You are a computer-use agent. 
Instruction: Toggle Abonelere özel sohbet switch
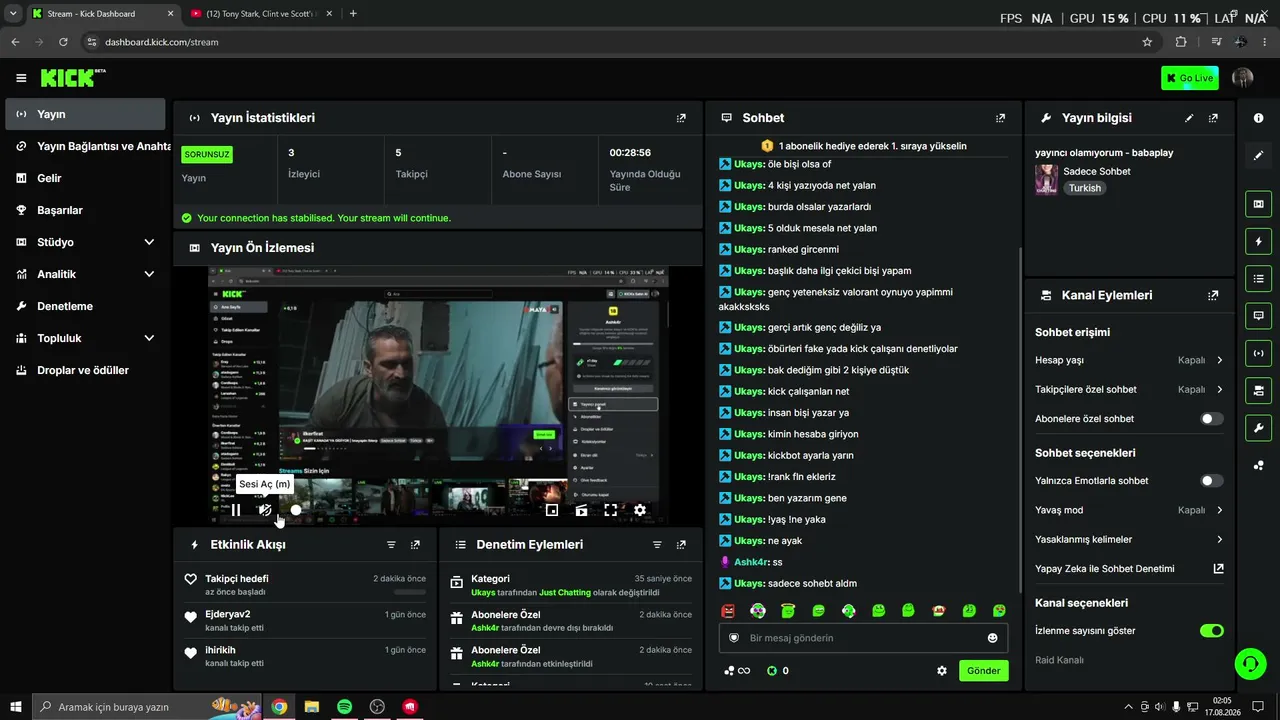click(1211, 419)
